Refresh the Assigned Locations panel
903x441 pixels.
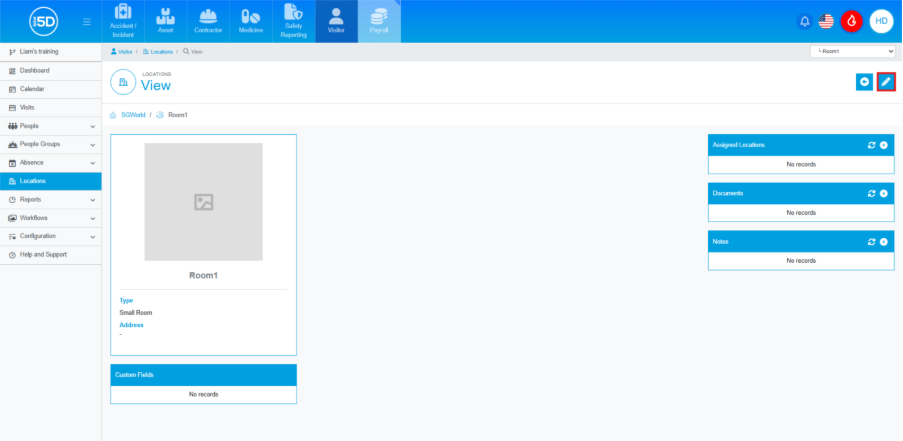tap(872, 145)
